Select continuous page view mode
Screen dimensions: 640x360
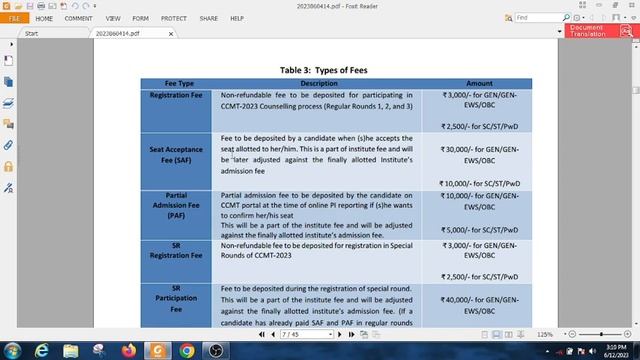coord(496,335)
